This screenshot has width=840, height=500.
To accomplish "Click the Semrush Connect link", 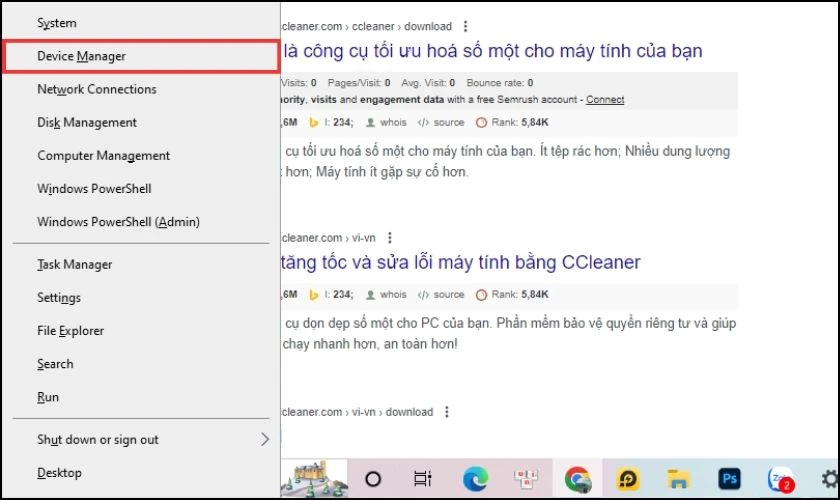I will pyautogui.click(x=605, y=100).
